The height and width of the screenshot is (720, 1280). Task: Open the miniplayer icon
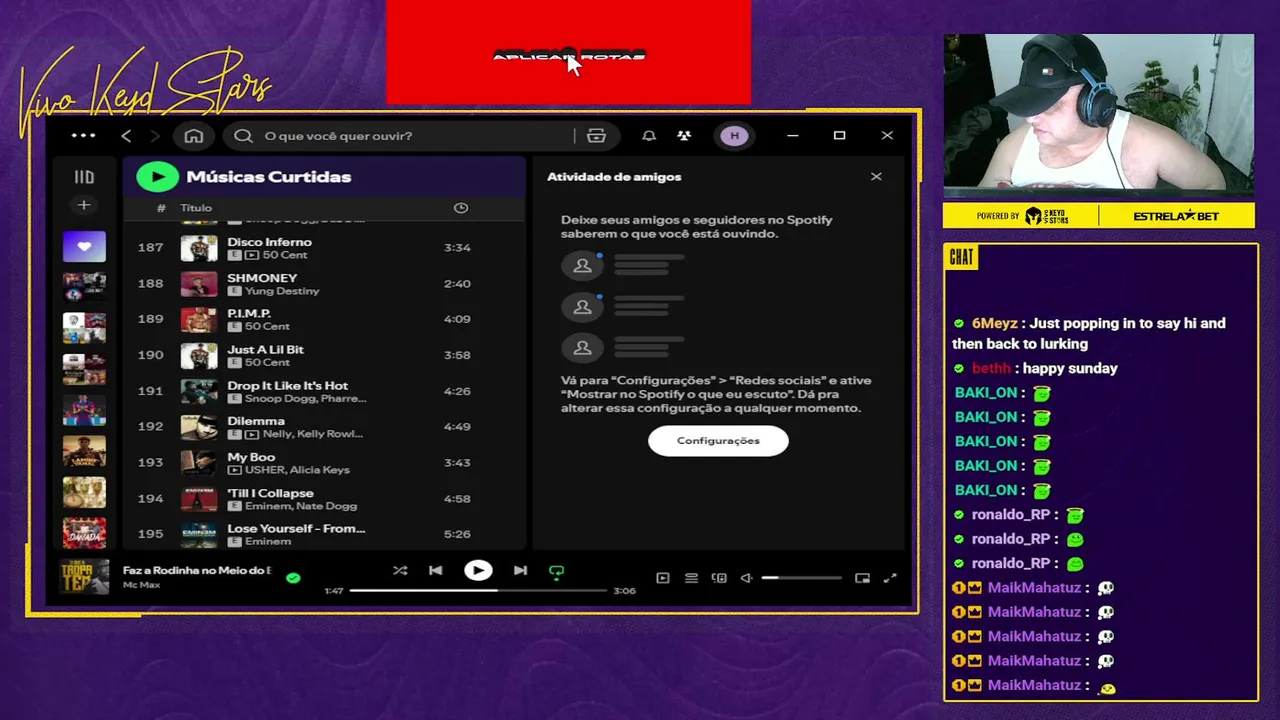click(x=862, y=578)
